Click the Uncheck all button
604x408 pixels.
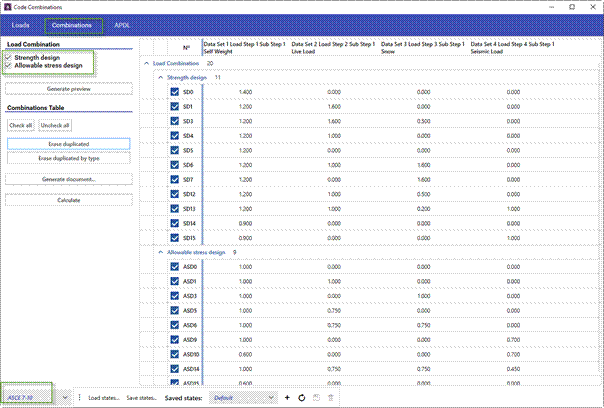click(x=55, y=126)
